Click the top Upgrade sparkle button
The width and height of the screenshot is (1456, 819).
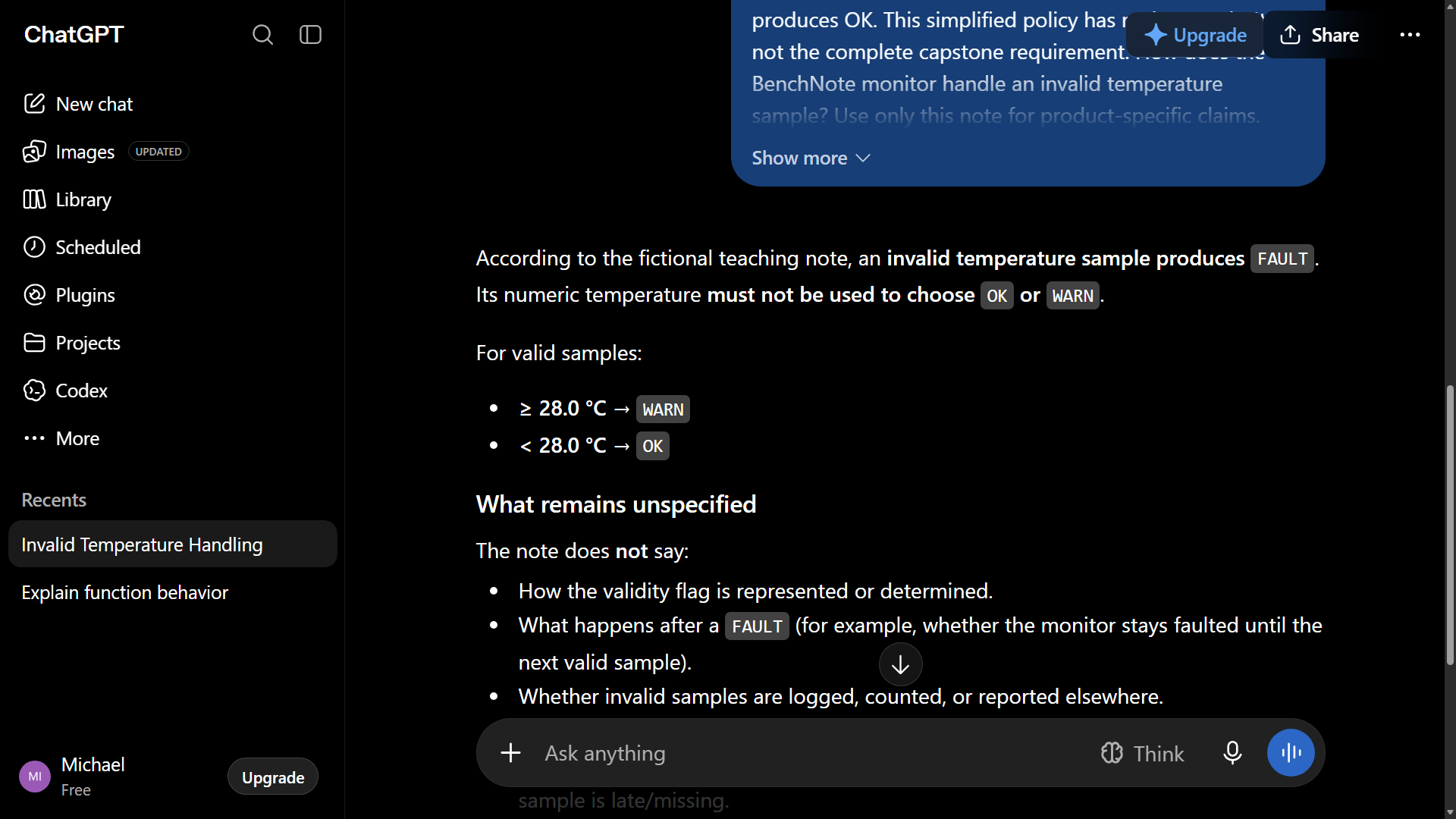[1194, 35]
